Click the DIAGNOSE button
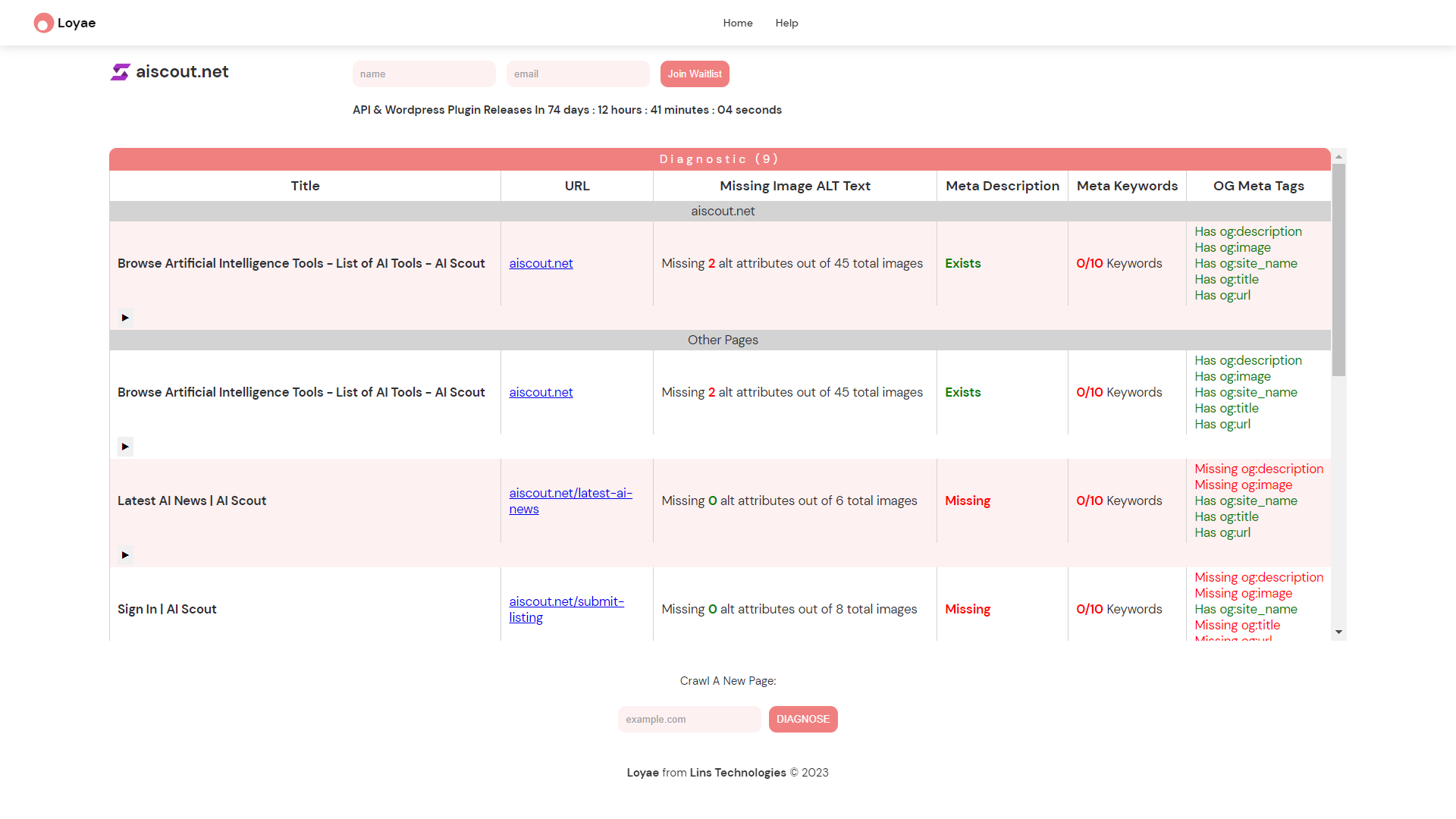 (803, 719)
